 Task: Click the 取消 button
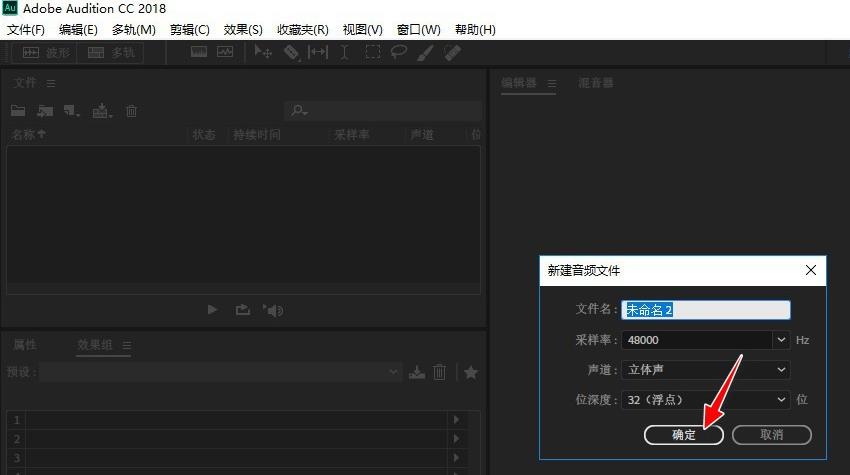click(x=771, y=434)
